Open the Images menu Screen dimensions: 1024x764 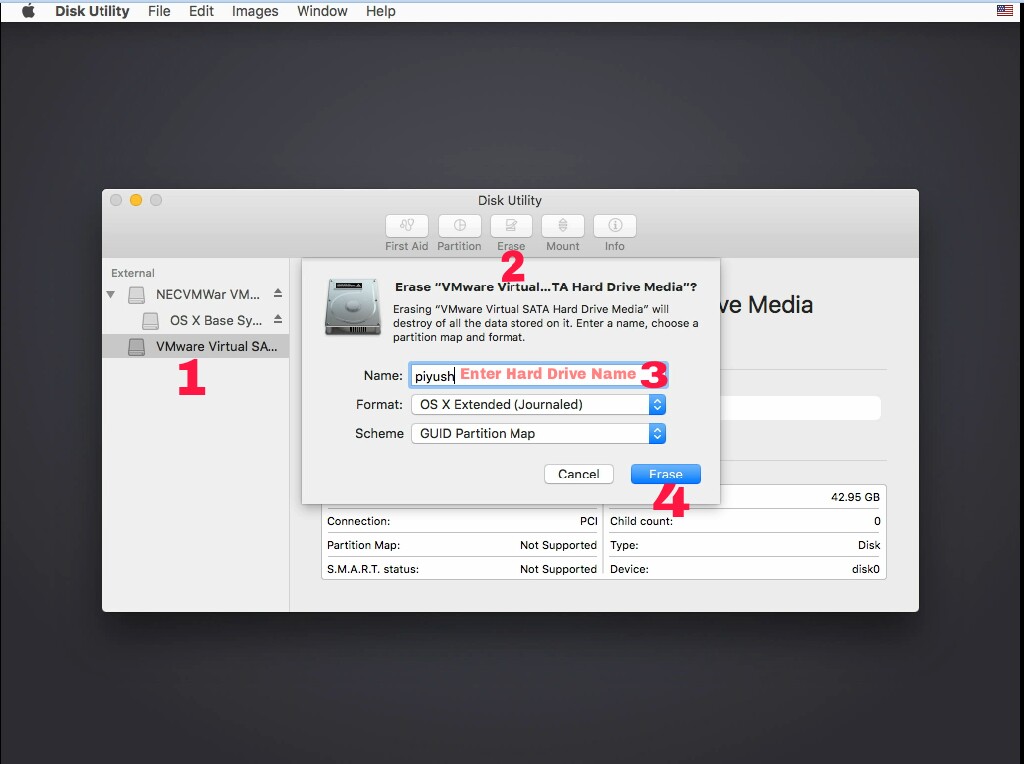[x=255, y=11]
